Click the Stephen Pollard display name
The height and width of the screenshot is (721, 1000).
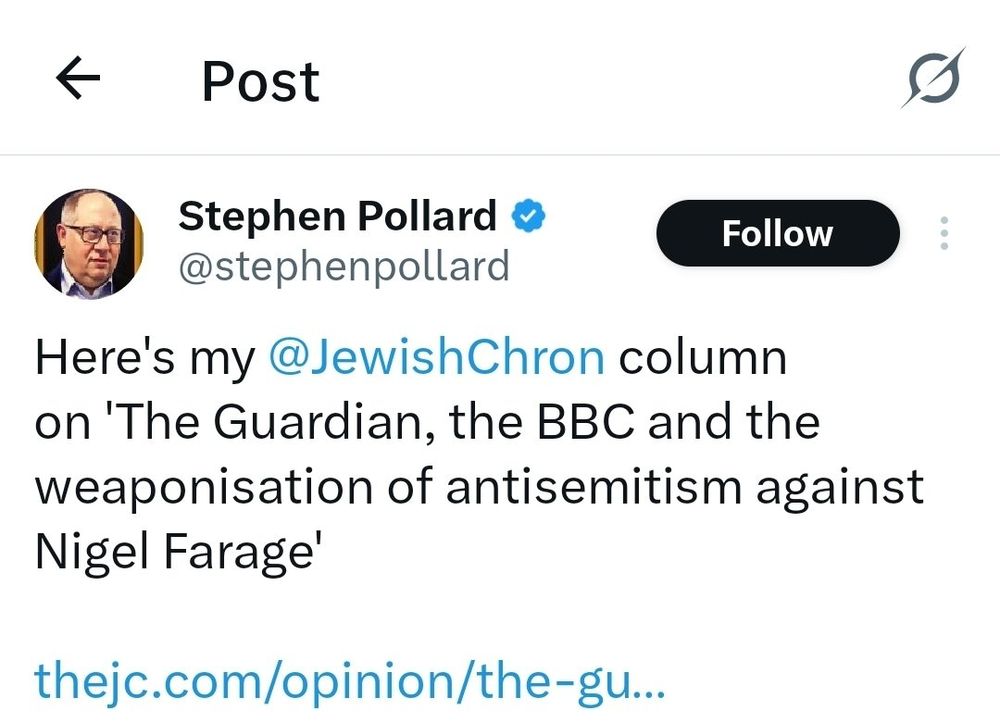[337, 216]
